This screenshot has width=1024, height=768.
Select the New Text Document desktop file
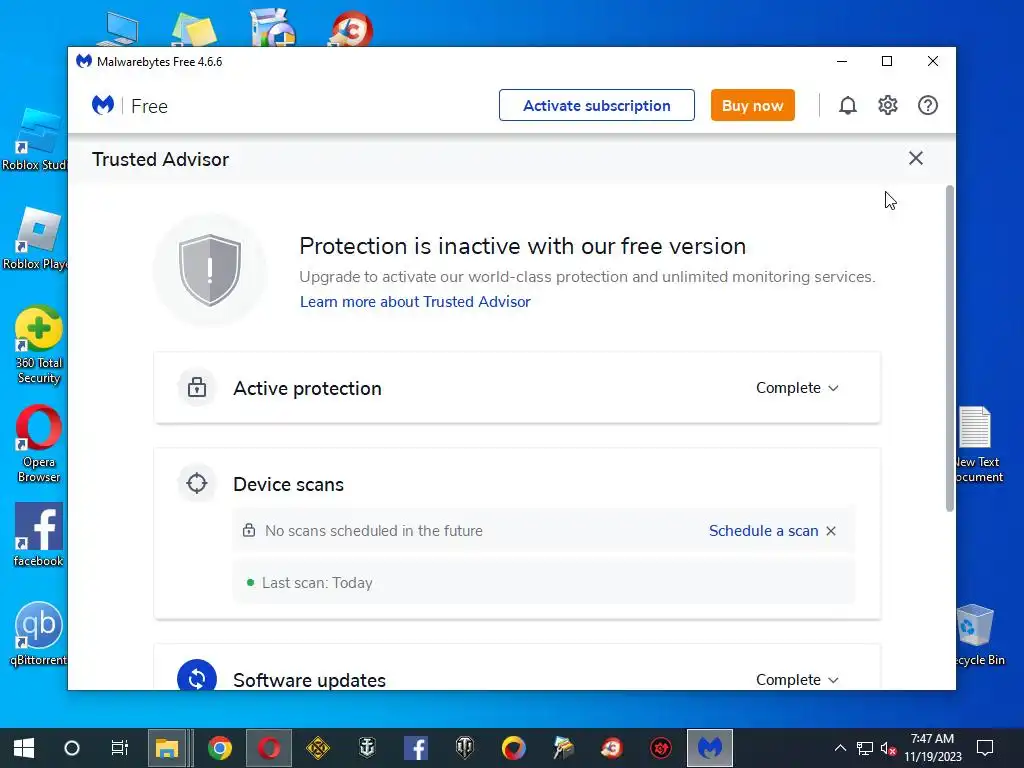[x=978, y=445]
